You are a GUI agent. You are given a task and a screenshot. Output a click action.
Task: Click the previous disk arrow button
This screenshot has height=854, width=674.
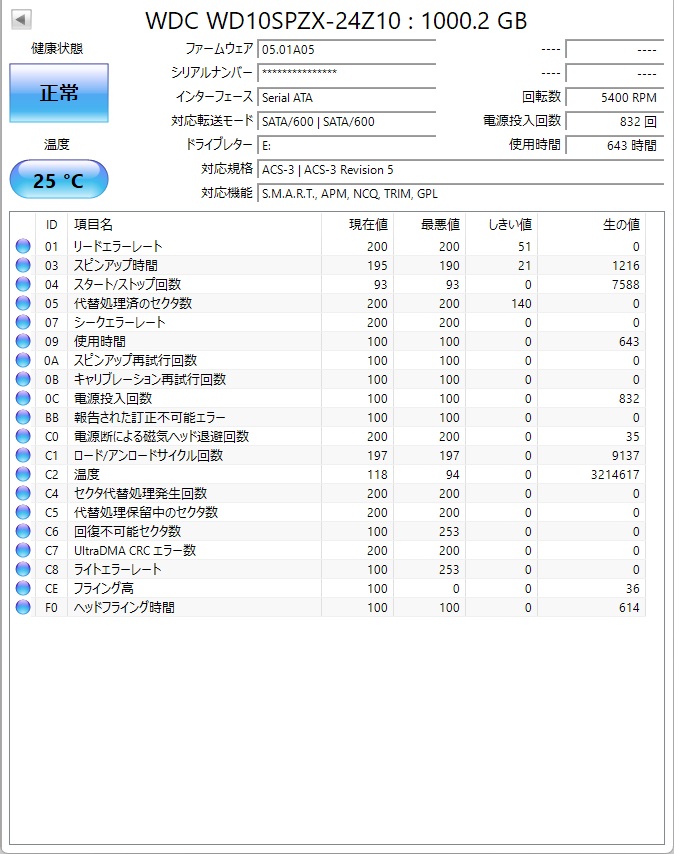[21, 20]
